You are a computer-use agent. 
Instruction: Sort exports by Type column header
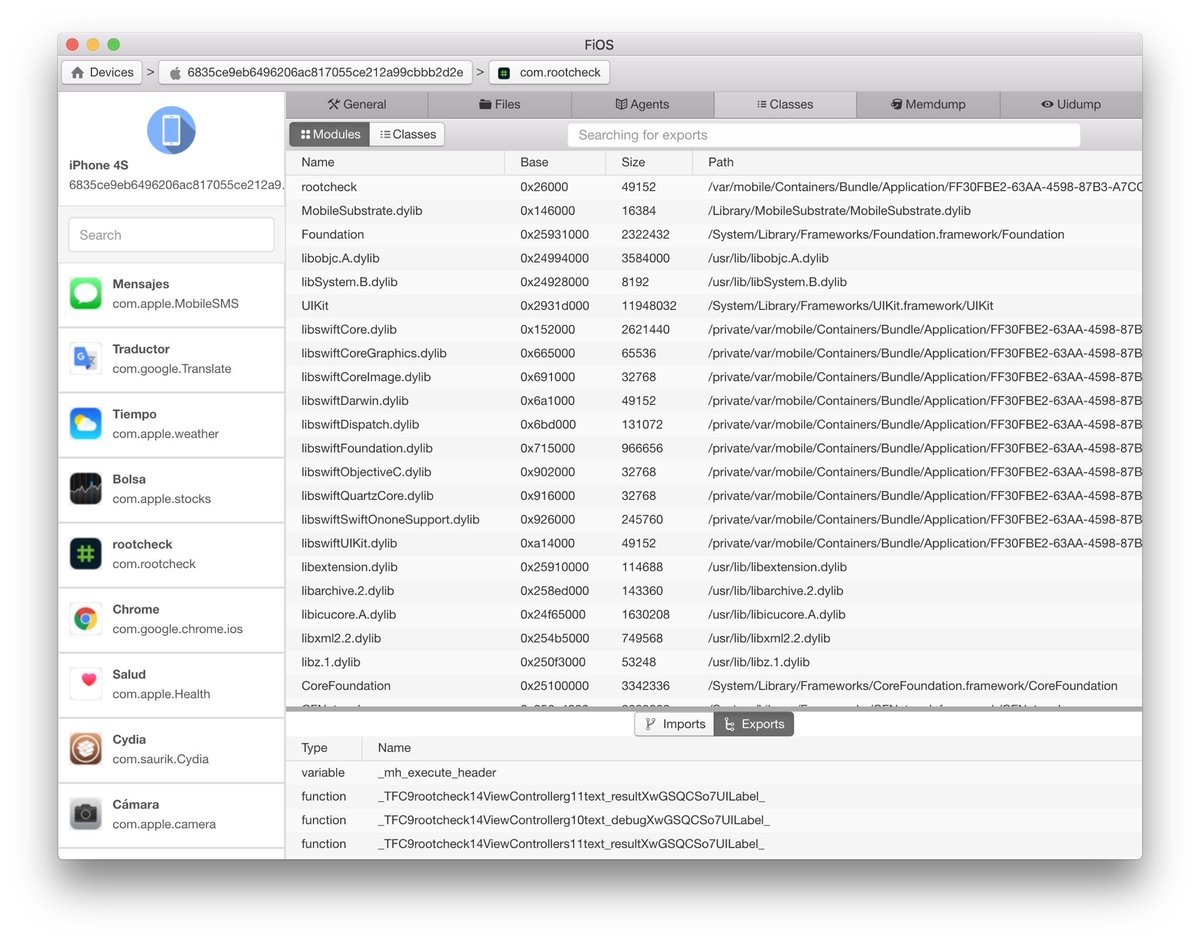(324, 748)
